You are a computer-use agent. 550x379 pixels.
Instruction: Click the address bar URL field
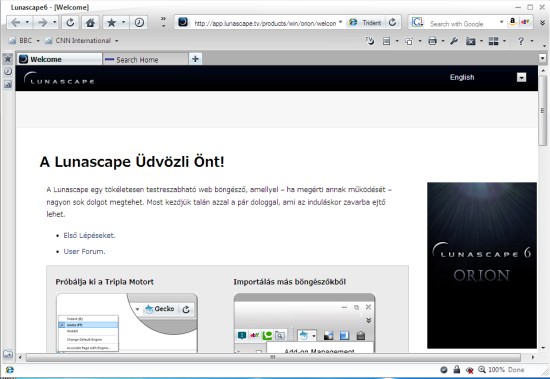tap(265, 23)
